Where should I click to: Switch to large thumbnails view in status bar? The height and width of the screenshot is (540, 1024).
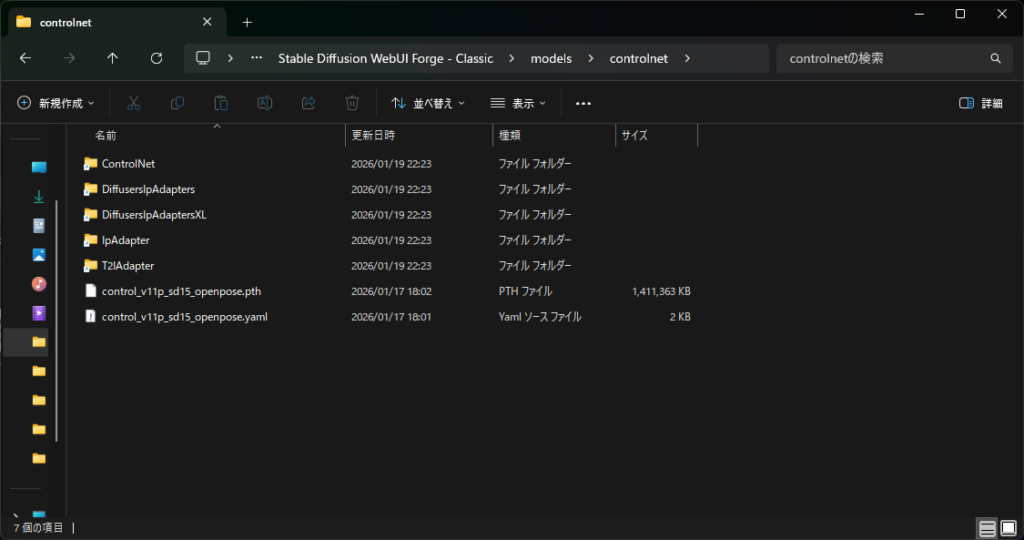[x=1009, y=528]
